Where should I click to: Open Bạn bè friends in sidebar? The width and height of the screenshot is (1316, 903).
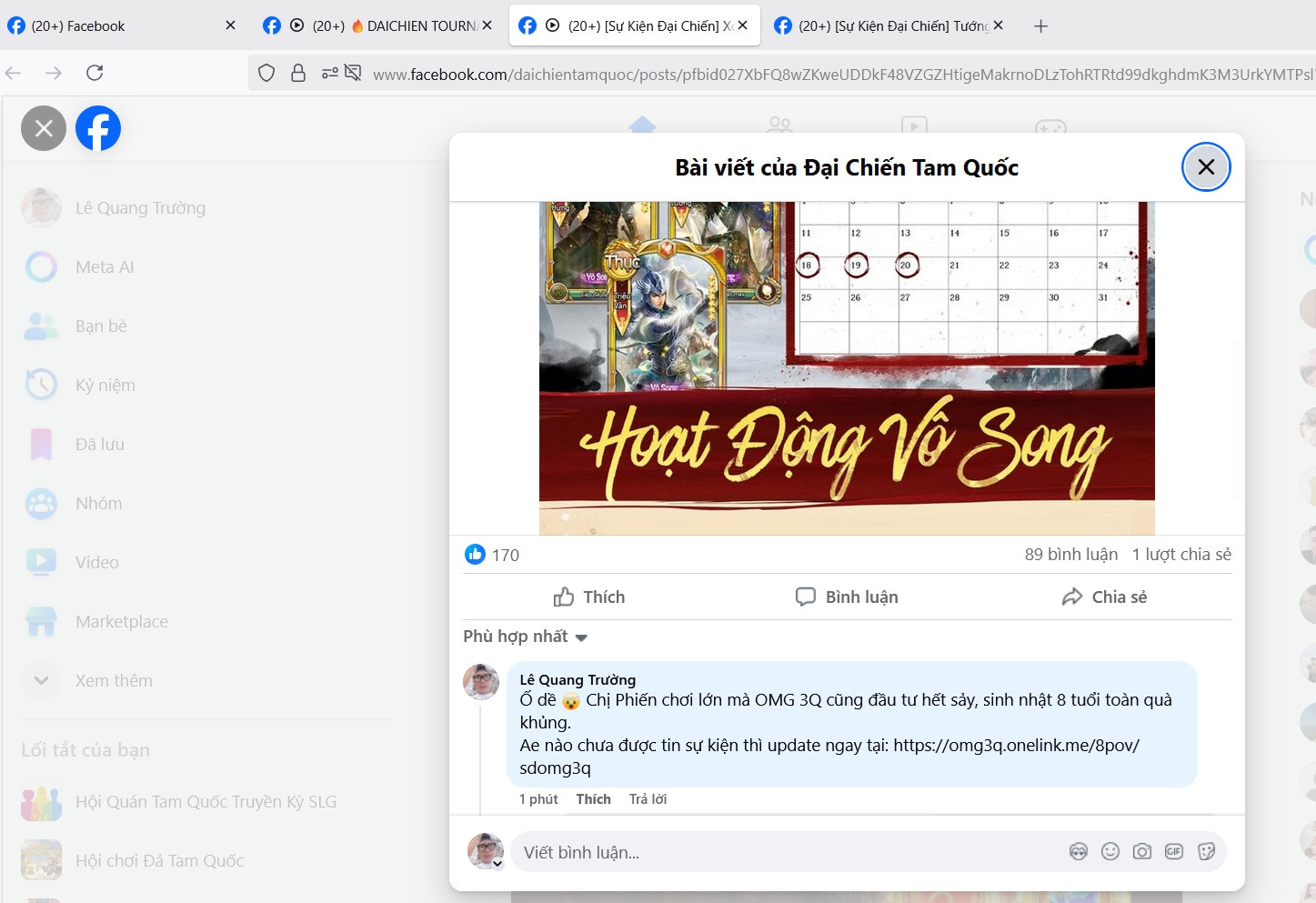207,326
